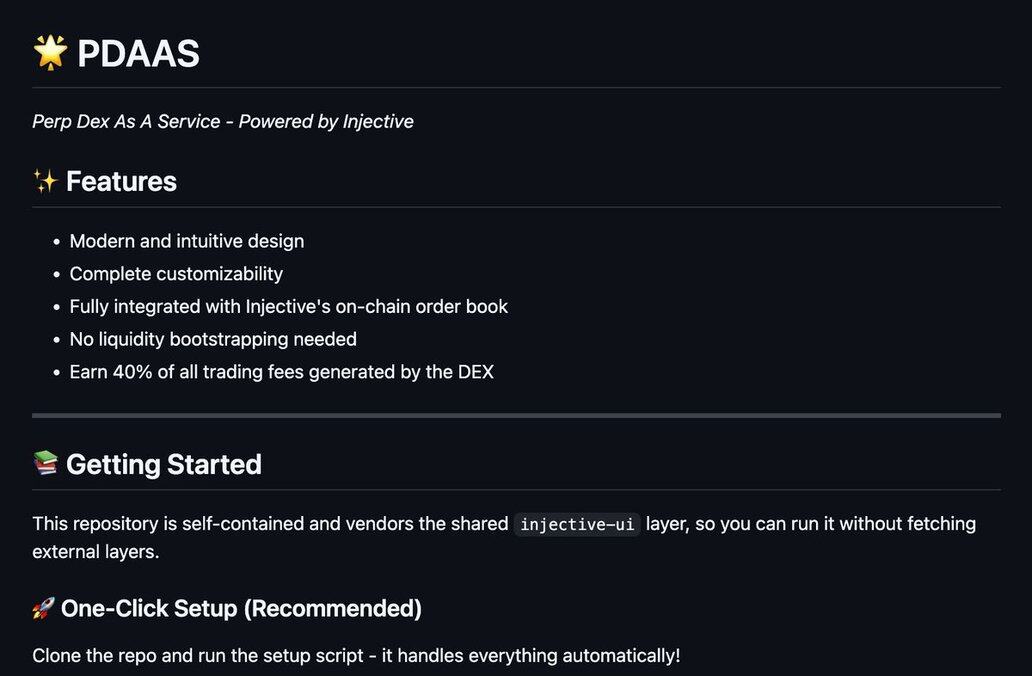The height and width of the screenshot is (676, 1032).
Task: Click the Complete customizability bullet
Action: (176, 273)
